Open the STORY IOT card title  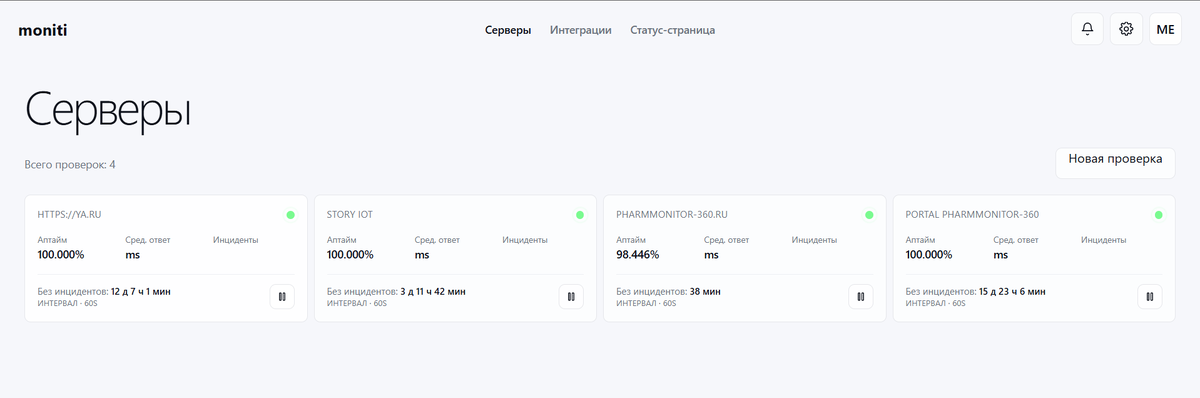click(x=350, y=215)
